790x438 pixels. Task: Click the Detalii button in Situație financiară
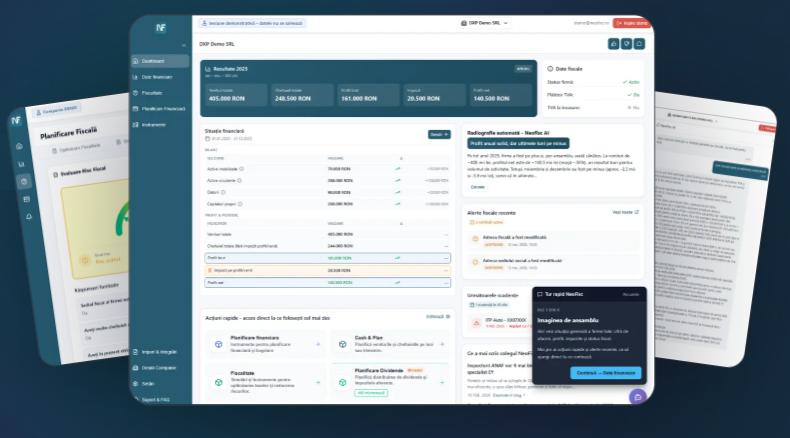[x=439, y=135]
